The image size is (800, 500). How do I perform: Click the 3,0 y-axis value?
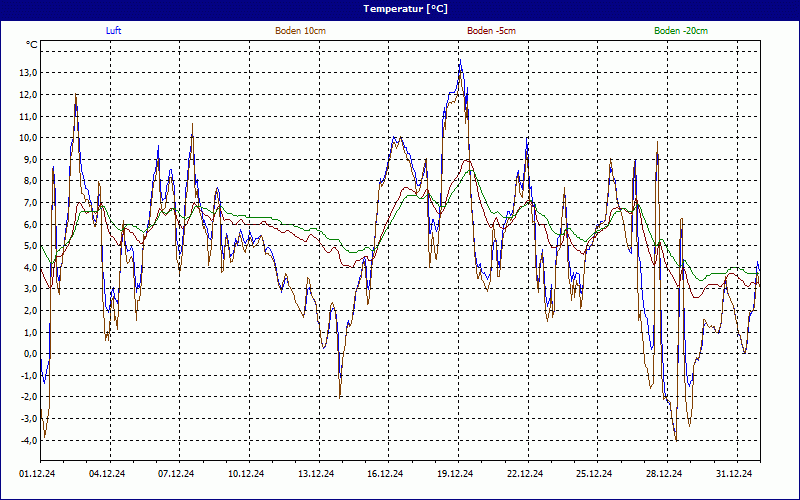(30, 289)
